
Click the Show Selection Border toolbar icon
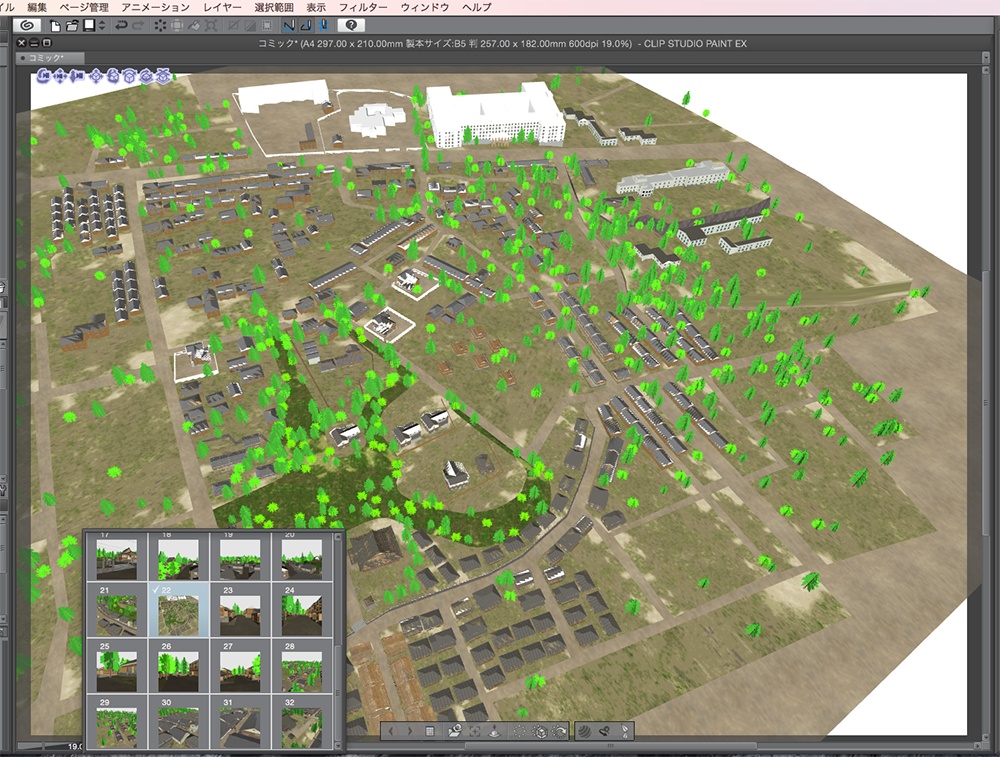pos(267,26)
